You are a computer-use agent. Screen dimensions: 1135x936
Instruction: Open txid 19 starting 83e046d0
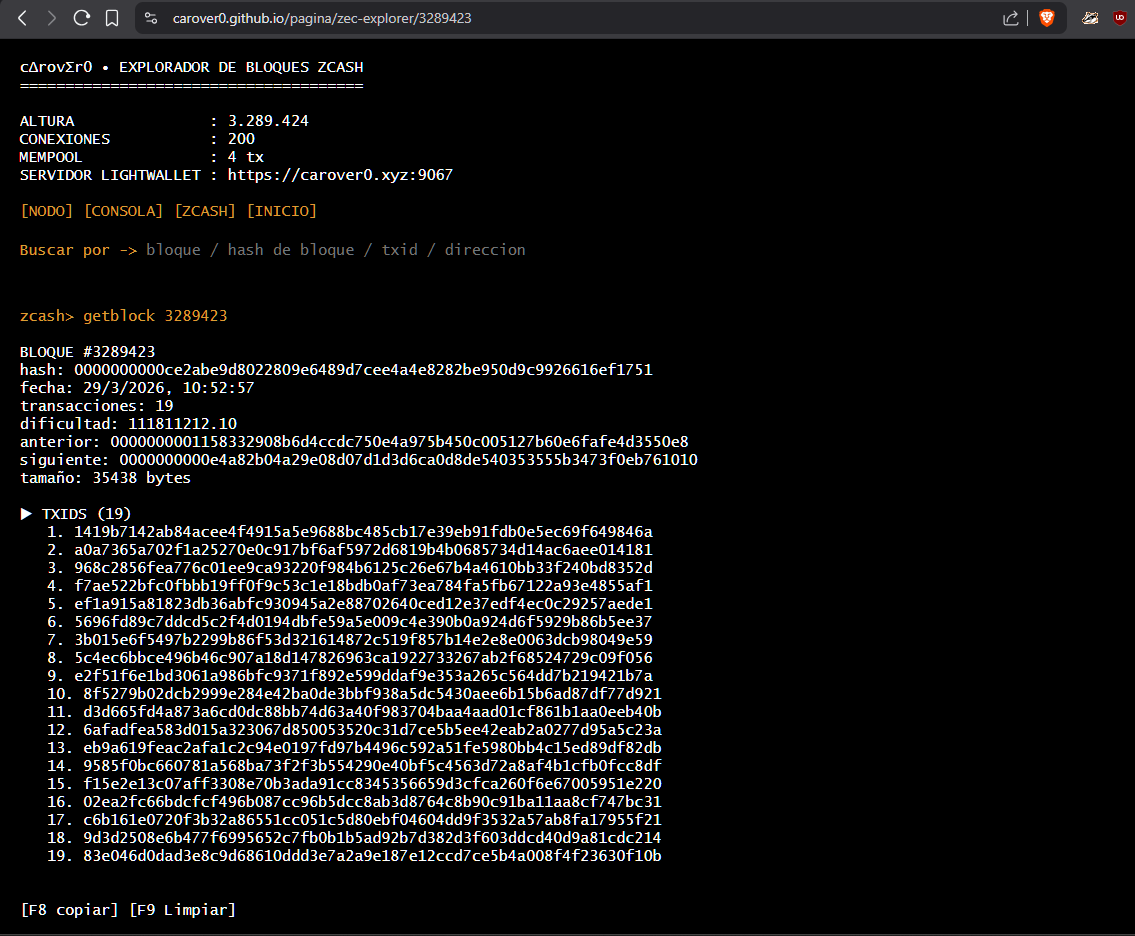[372, 856]
